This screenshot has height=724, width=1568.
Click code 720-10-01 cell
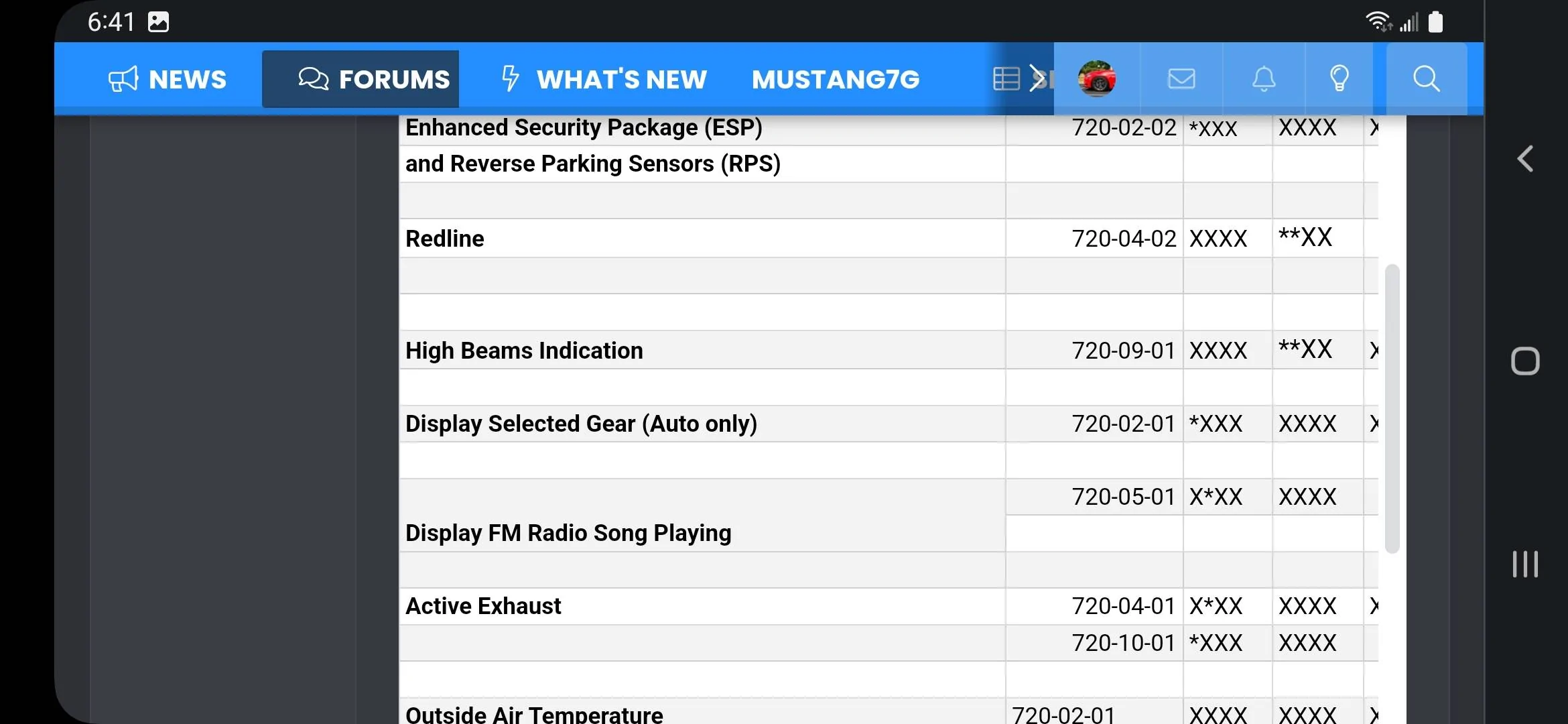coord(1124,643)
